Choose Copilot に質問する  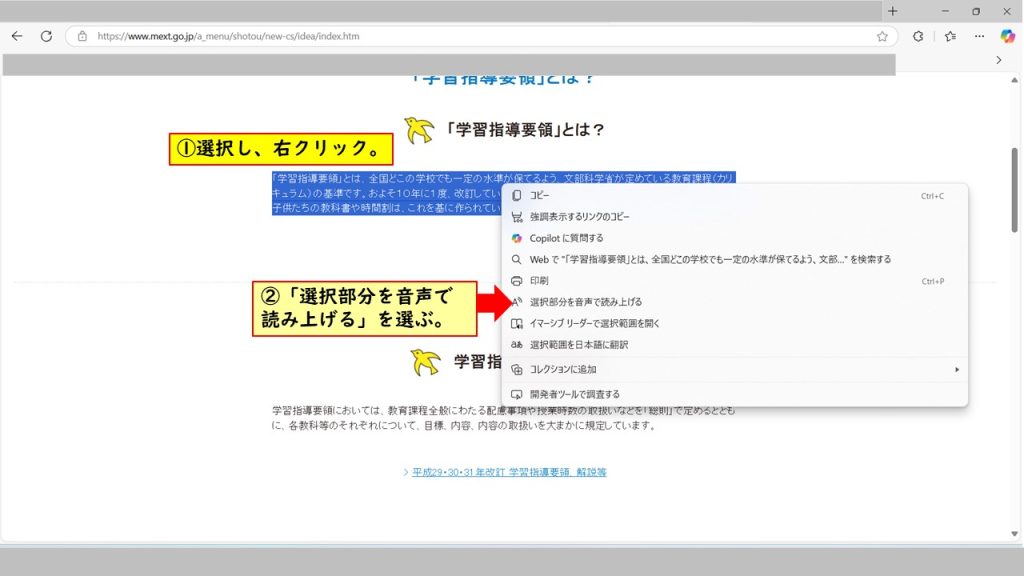tap(566, 238)
